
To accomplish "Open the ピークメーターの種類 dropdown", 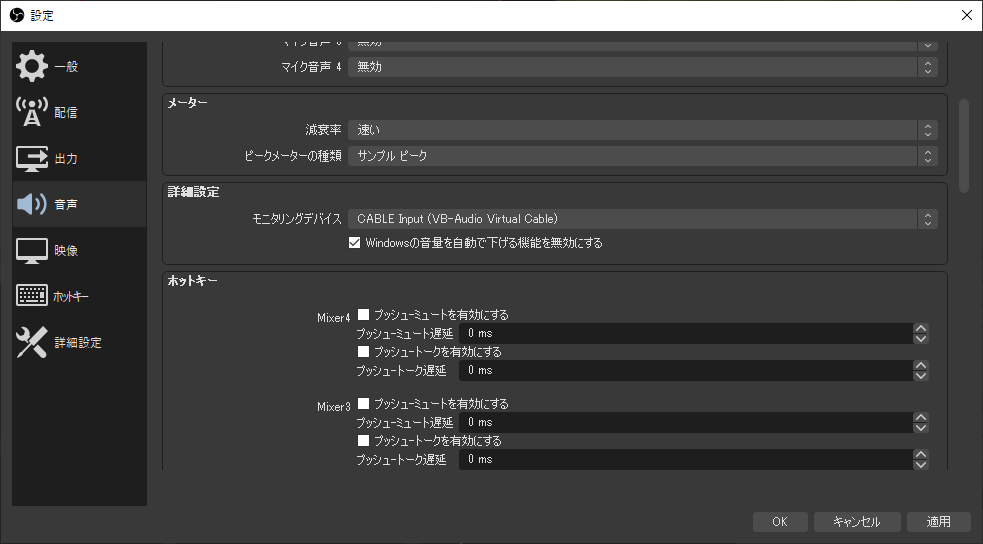I will point(643,155).
